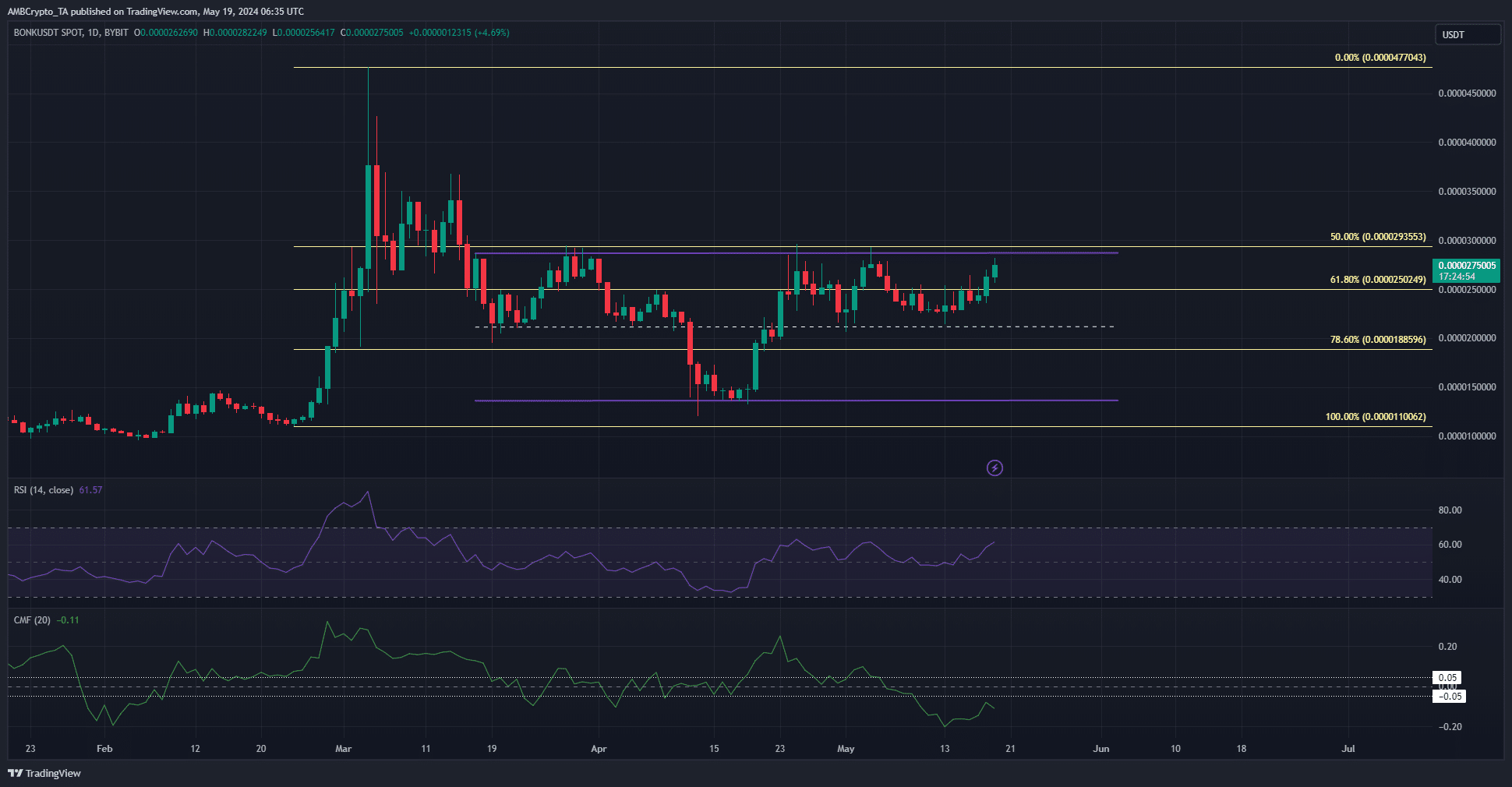Viewport: 1512px width, 787px height.
Task: Click the 0.0000300000 price axis label
Action: [1467, 241]
